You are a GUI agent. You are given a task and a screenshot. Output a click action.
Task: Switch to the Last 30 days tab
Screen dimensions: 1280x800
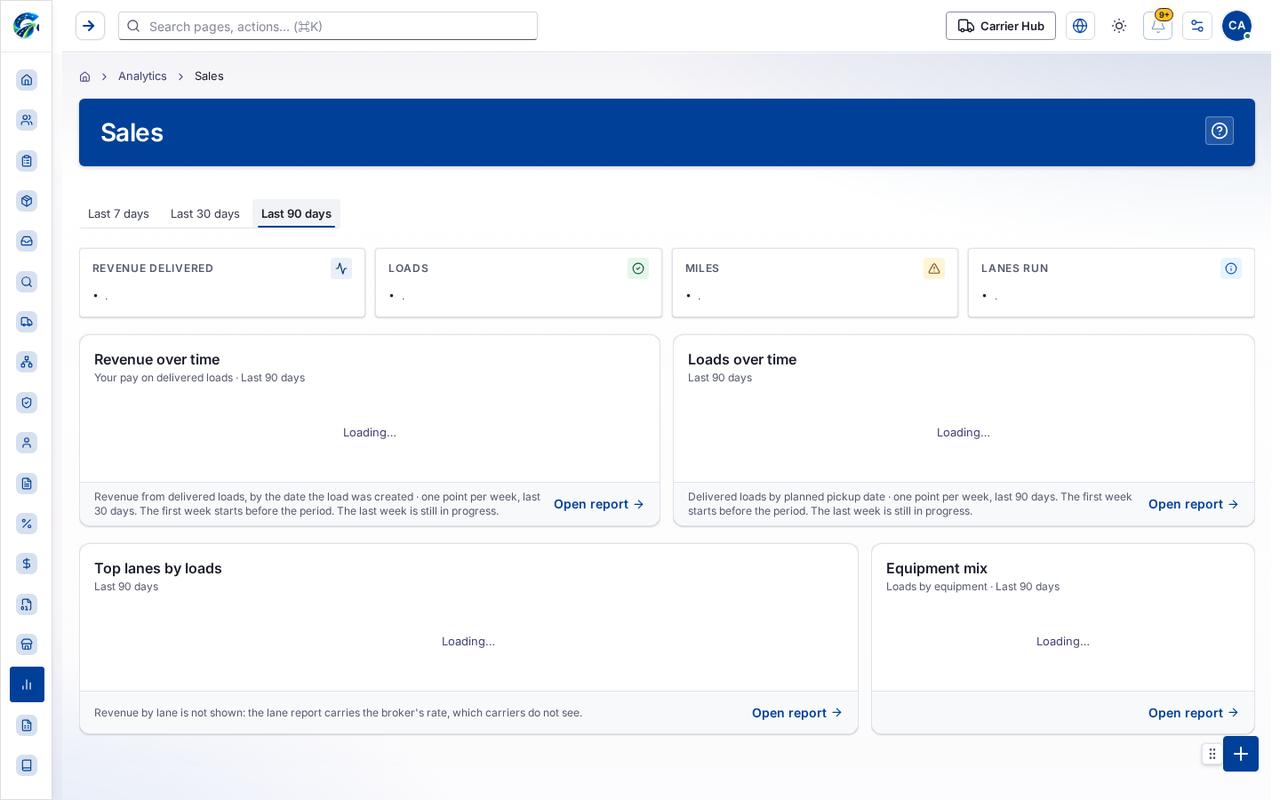point(205,214)
